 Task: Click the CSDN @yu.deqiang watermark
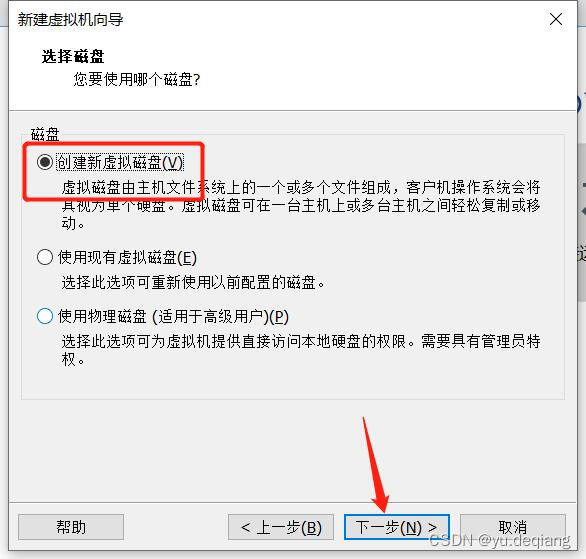(500, 540)
